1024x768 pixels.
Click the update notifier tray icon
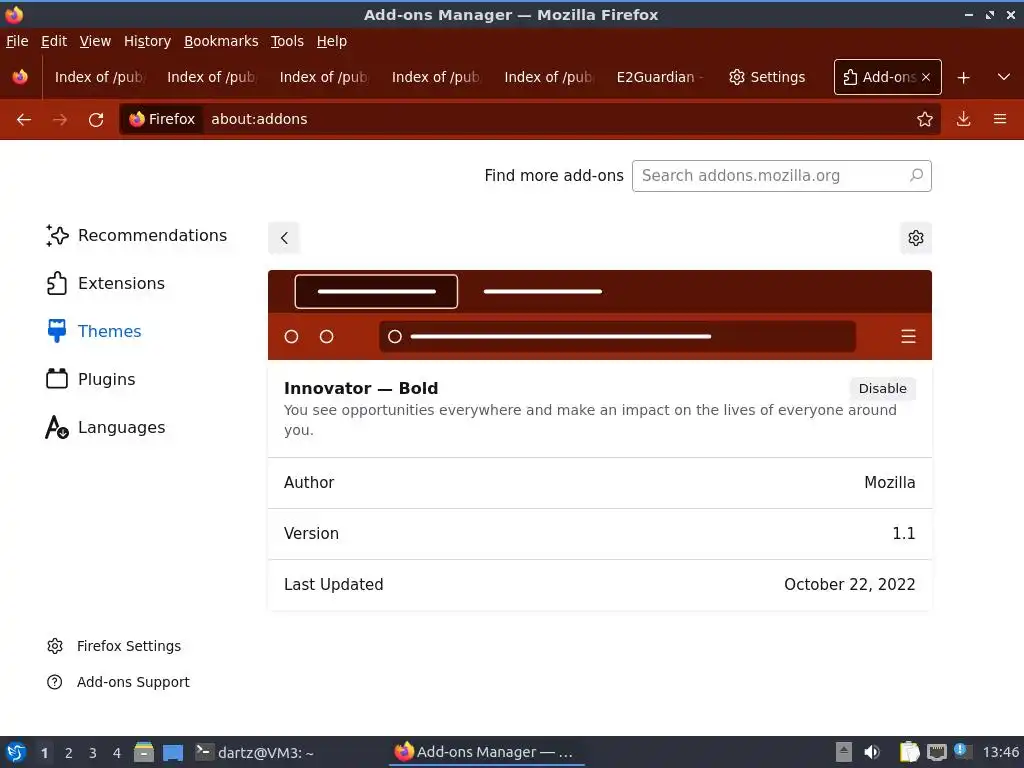[x=963, y=751]
